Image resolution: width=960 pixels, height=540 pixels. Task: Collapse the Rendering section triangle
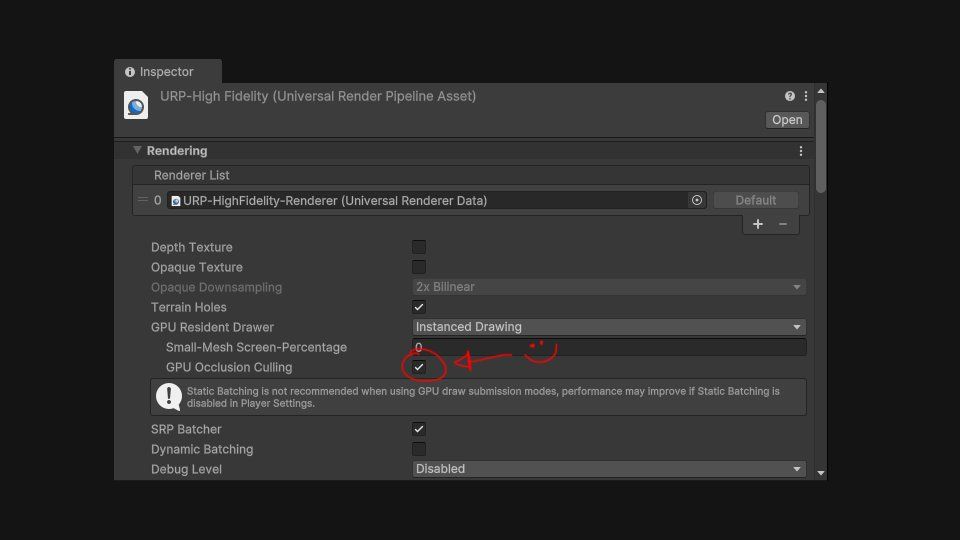click(137, 150)
